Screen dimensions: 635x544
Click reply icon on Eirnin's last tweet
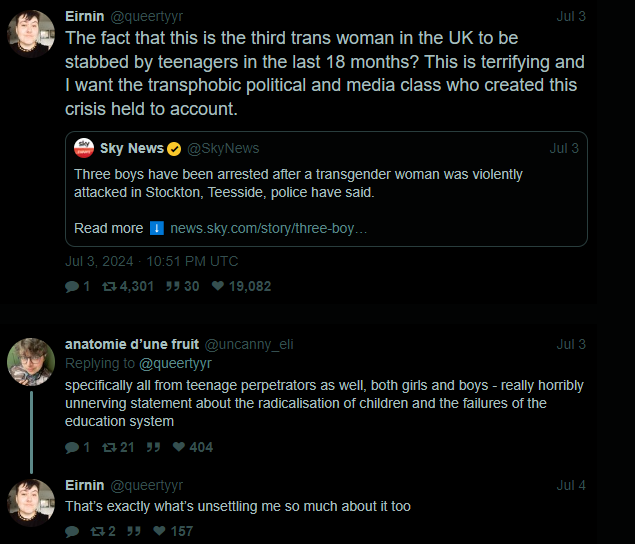(72, 531)
